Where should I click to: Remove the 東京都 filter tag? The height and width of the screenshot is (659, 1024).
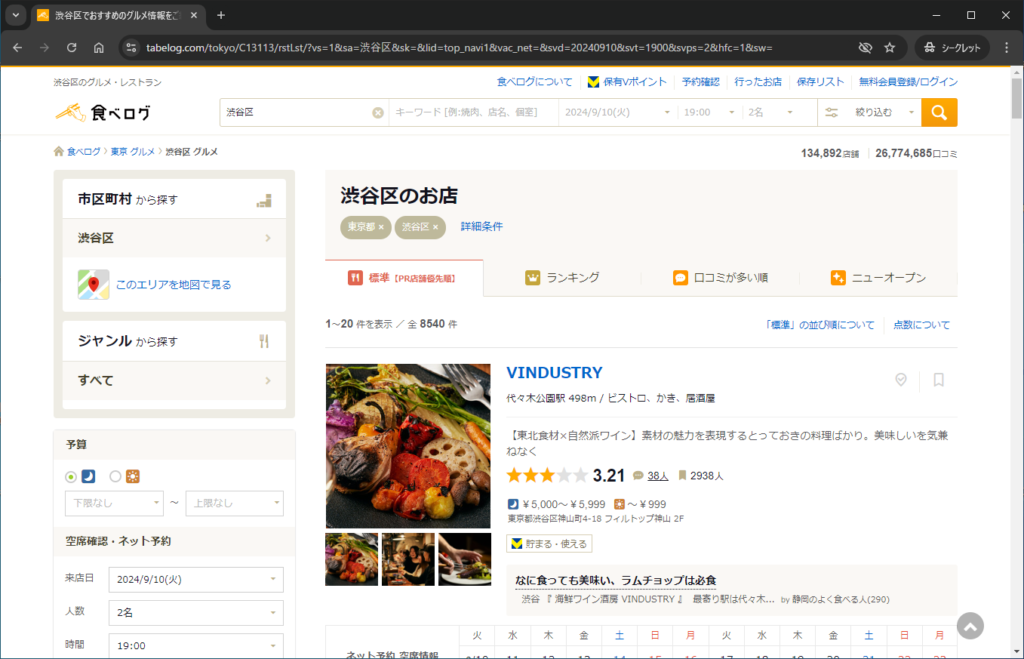pyautogui.click(x=381, y=227)
